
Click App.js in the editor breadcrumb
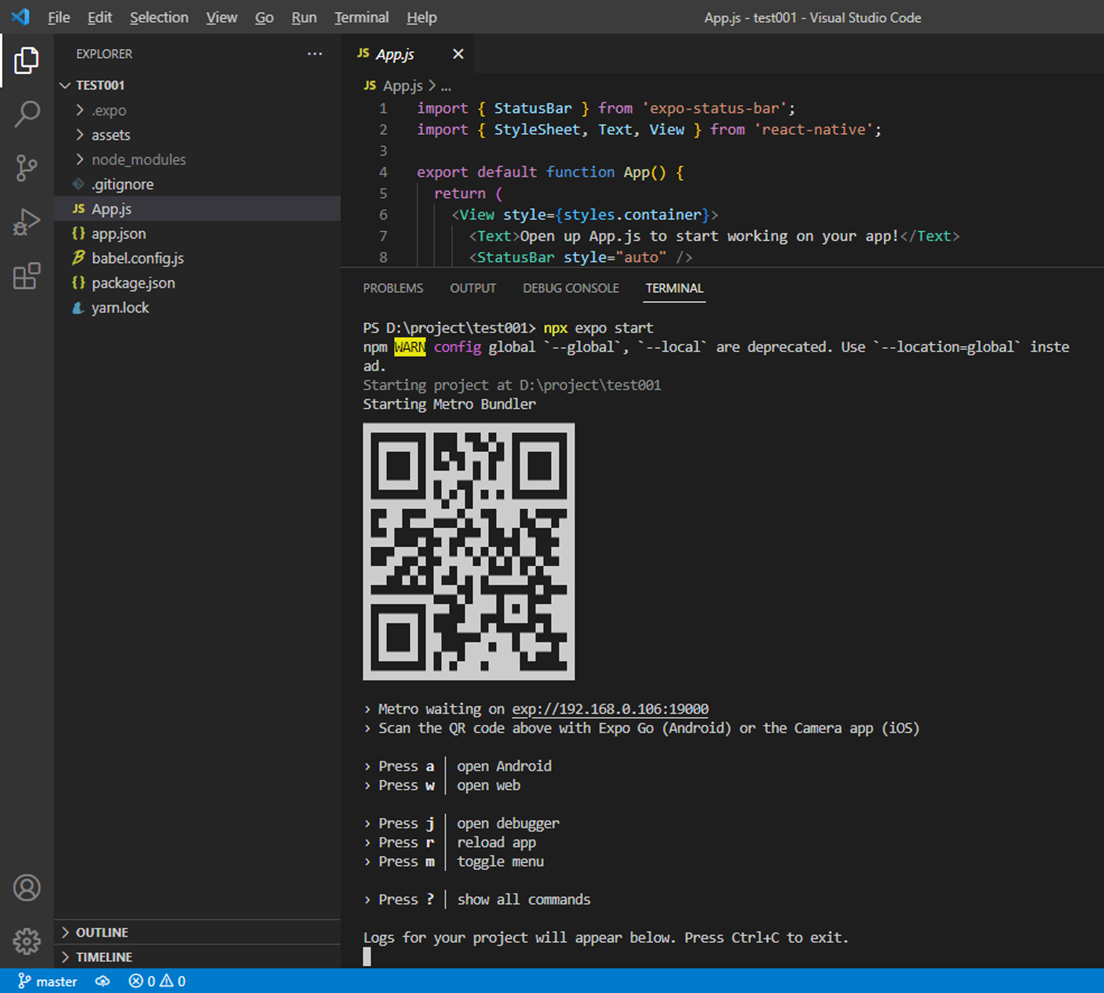pos(403,86)
